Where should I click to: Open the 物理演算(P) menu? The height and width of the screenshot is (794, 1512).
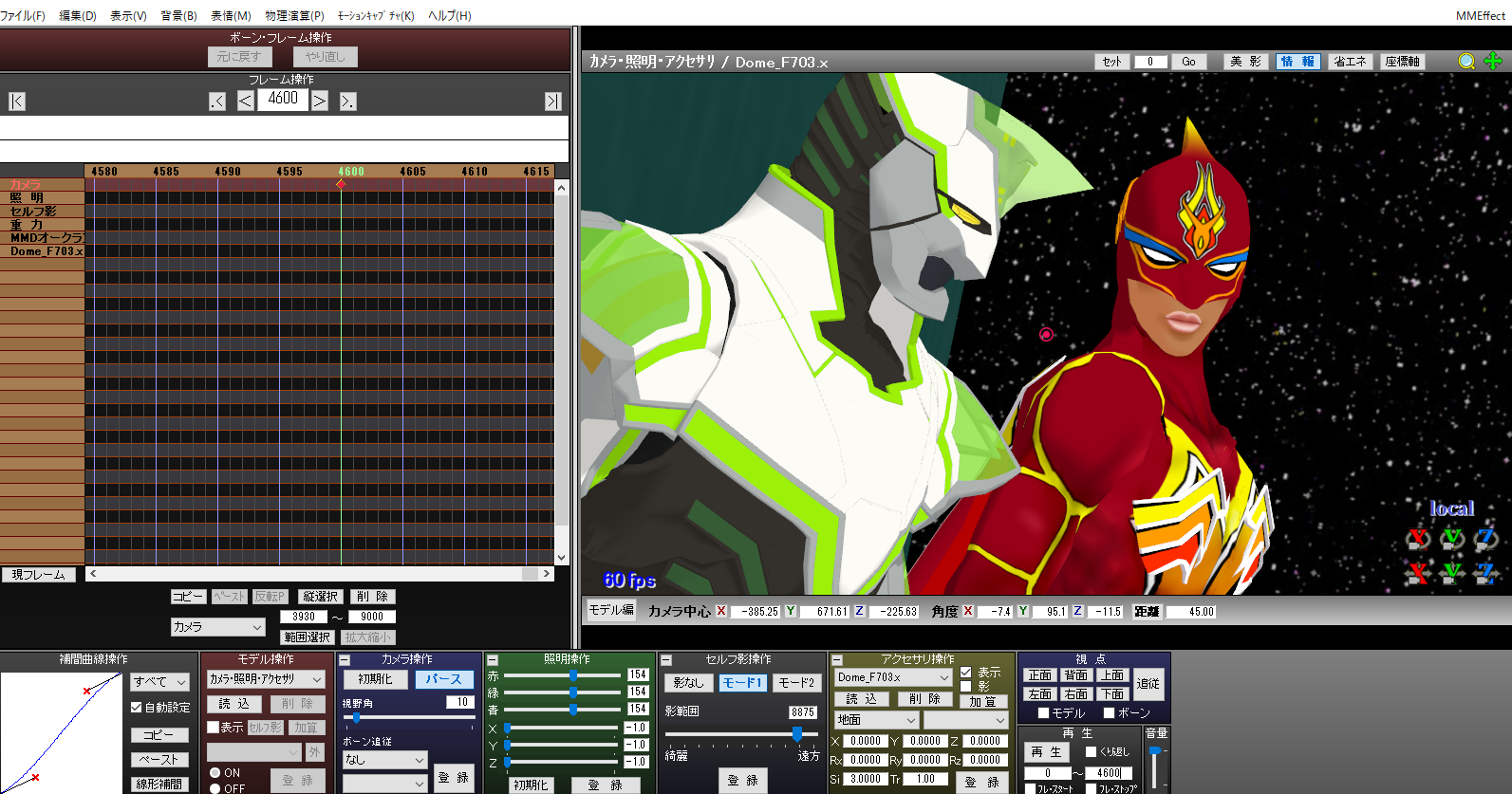point(294,15)
